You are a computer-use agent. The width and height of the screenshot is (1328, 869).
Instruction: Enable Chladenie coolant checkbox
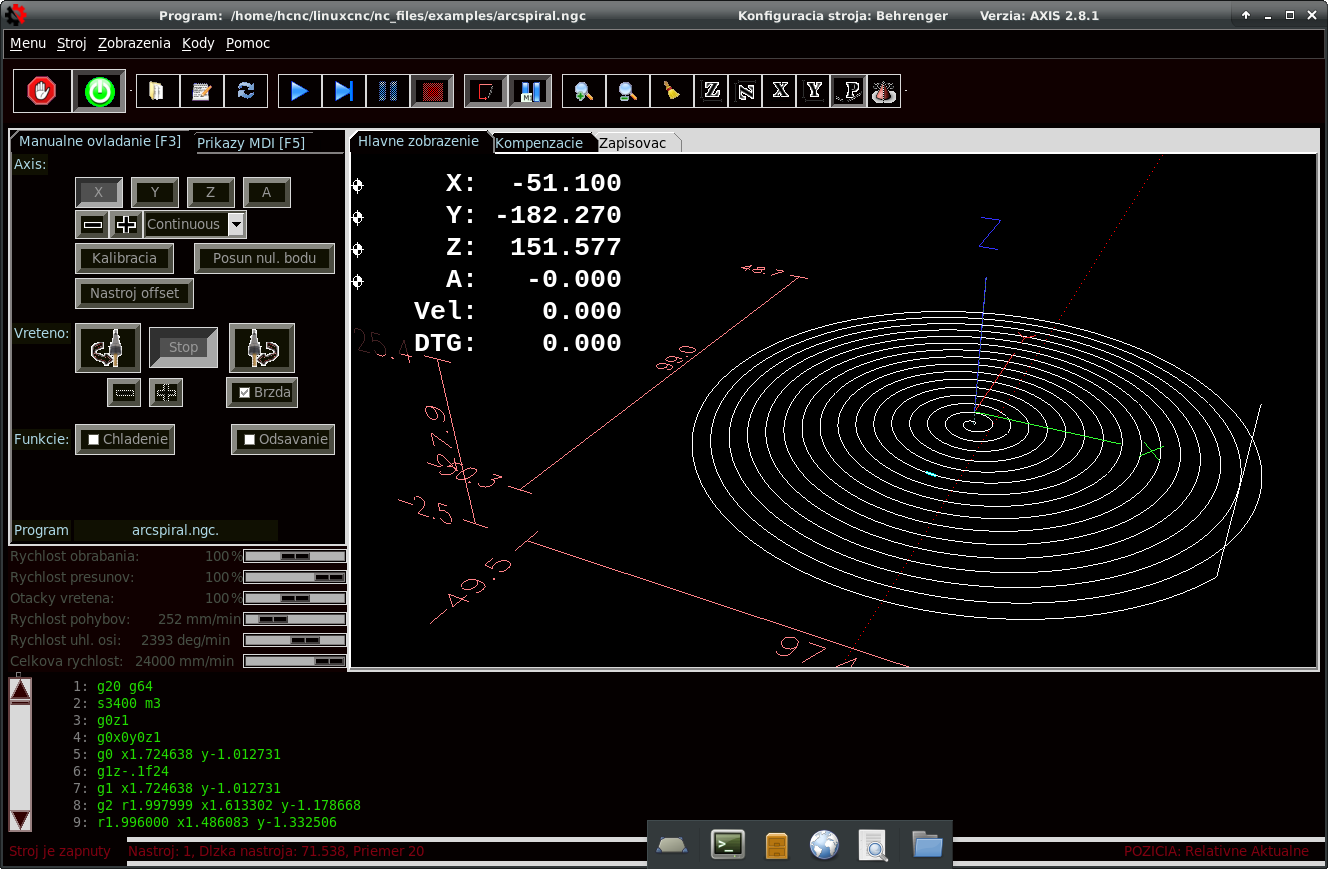[x=94, y=440]
